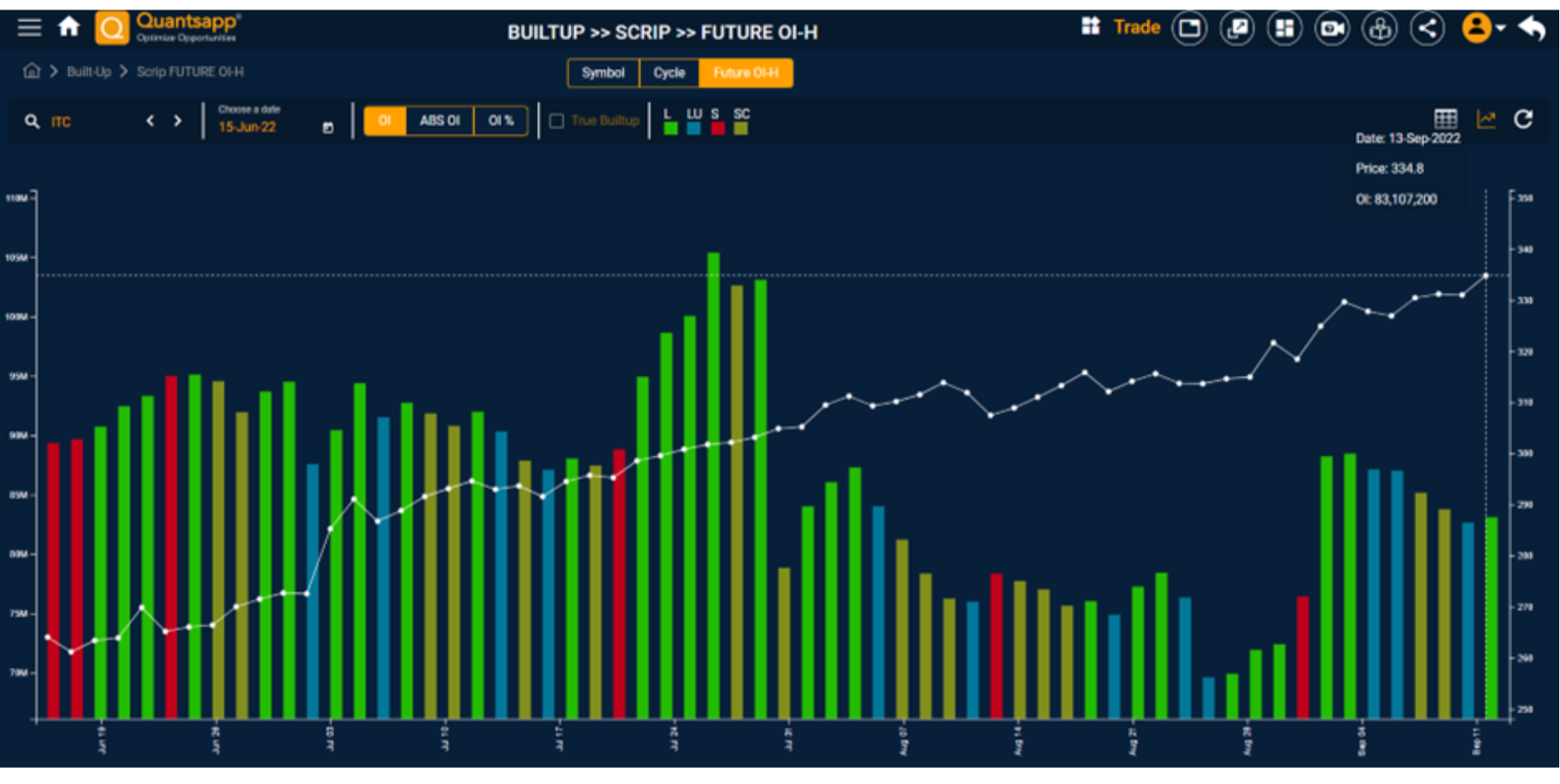
Task: Go back using the return arrow icon
Action: tap(1533, 27)
